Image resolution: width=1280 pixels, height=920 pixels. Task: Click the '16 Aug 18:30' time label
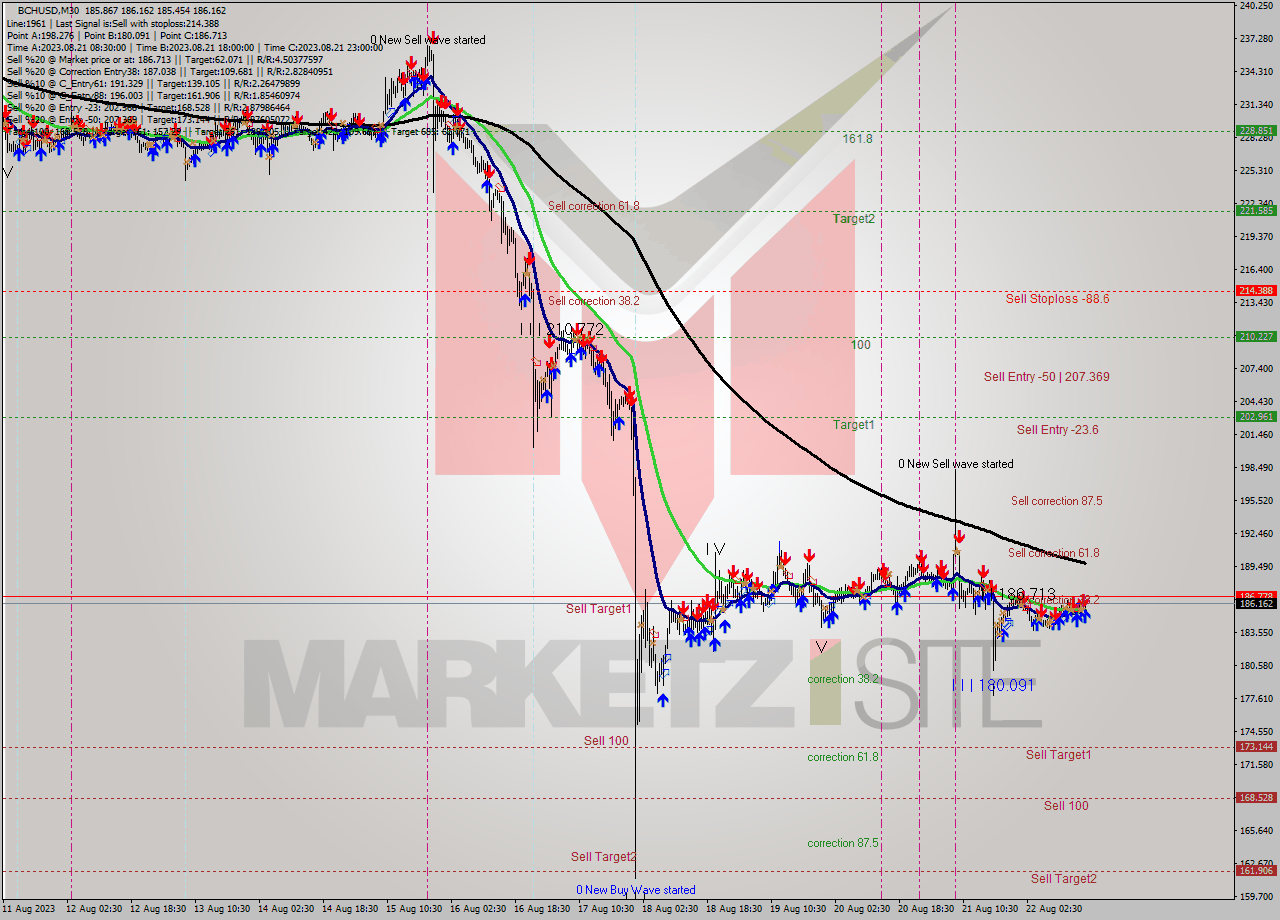point(542,909)
